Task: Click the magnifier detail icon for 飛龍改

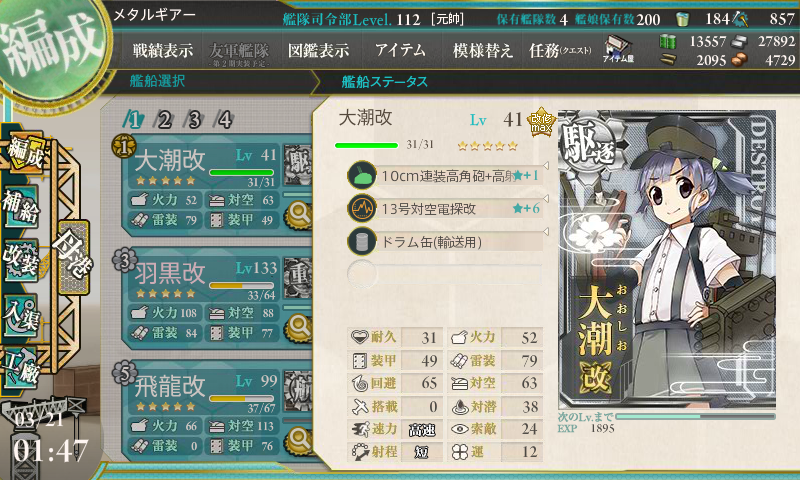Action: click(x=299, y=440)
